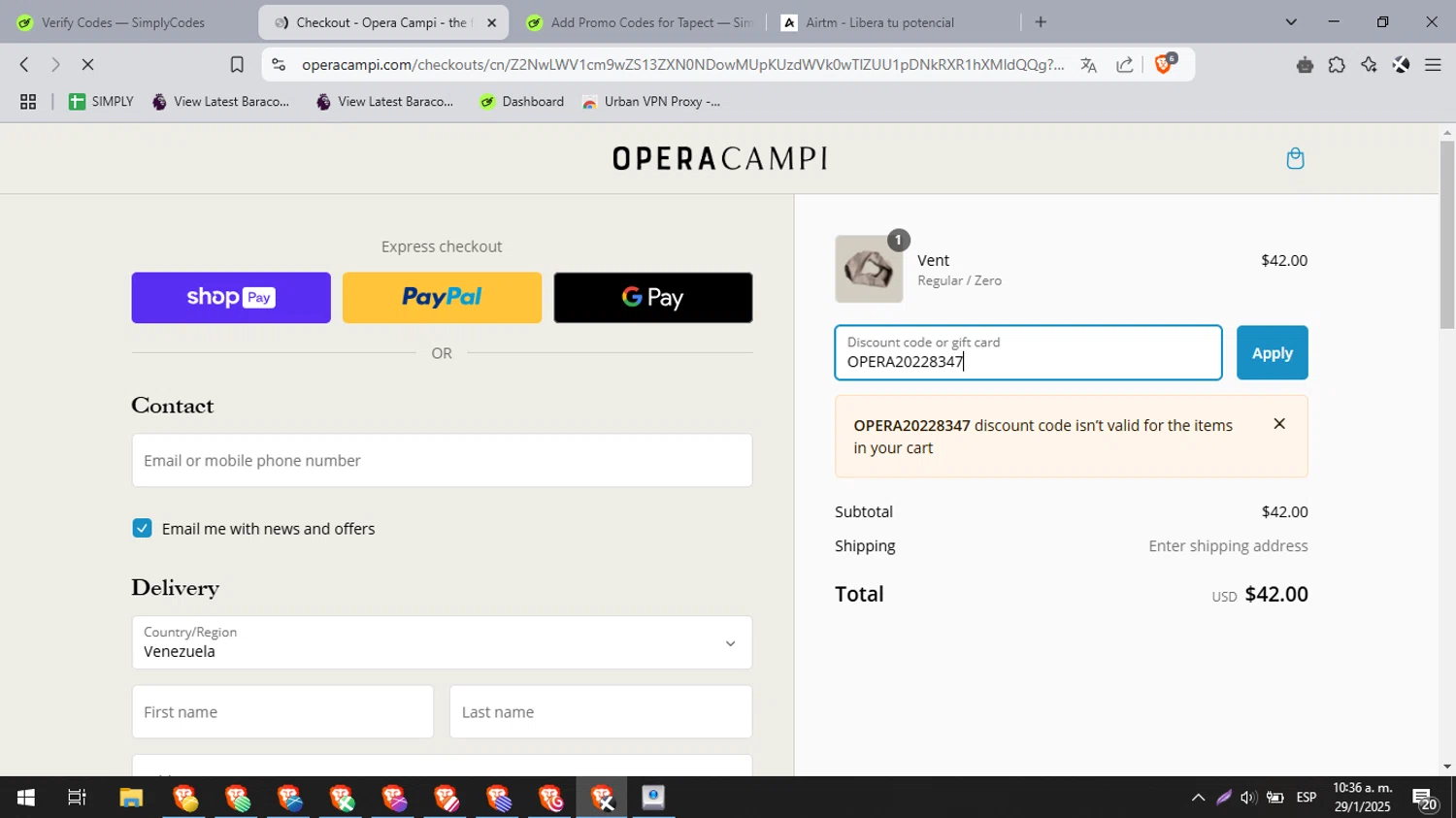The width and height of the screenshot is (1456, 818).
Task: Switch to Add Promo Codes for Tapect tab
Action: tap(641, 22)
